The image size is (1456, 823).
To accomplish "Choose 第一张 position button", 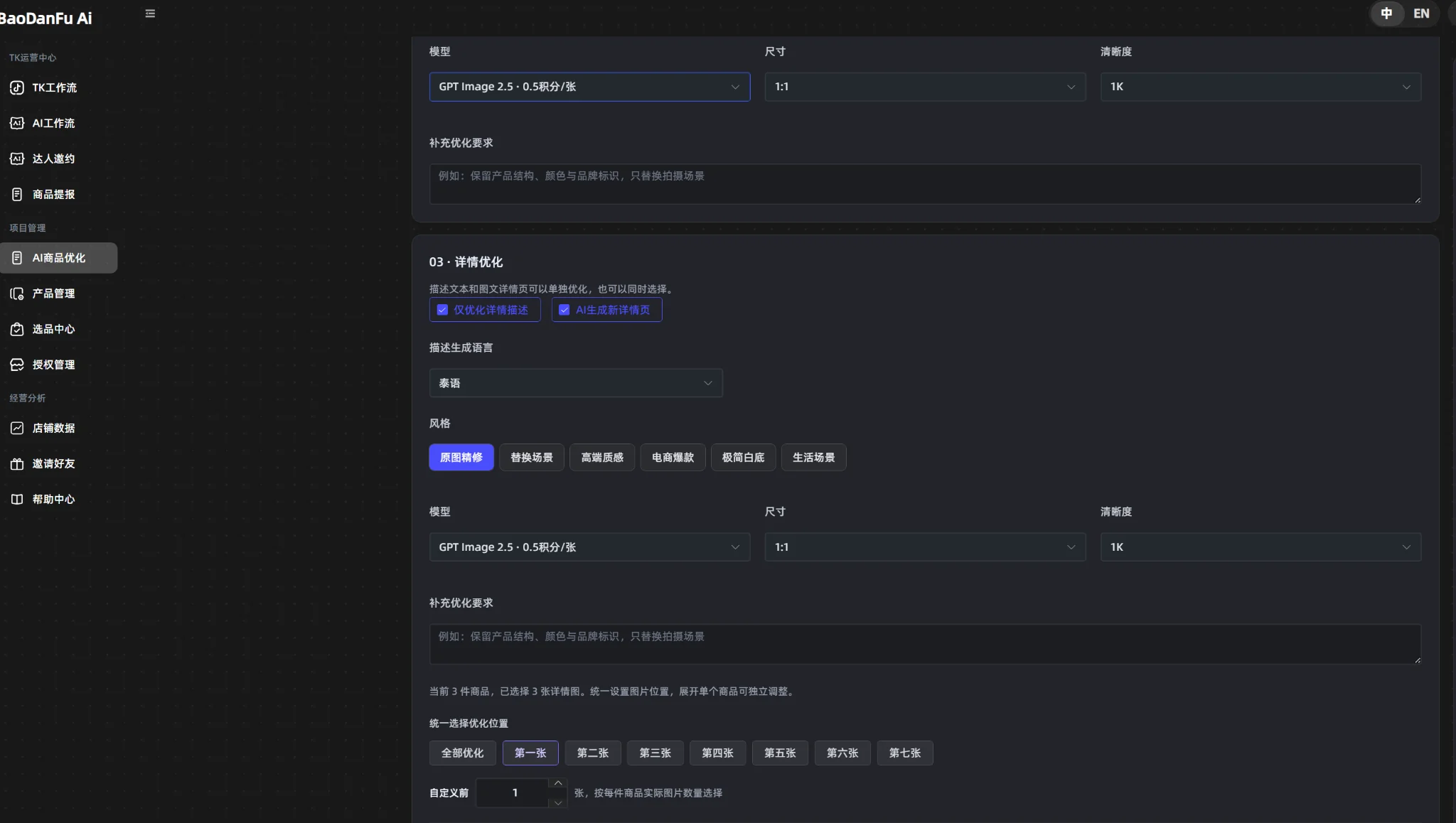I will [530, 753].
